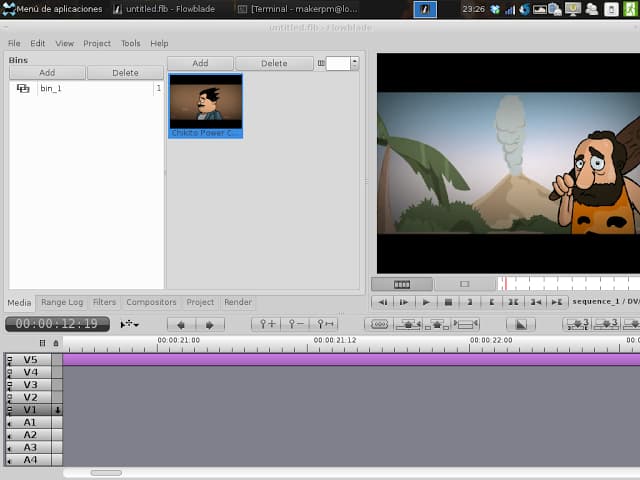Set Mark Out at current frame
640x480 pixels.
coord(492,302)
